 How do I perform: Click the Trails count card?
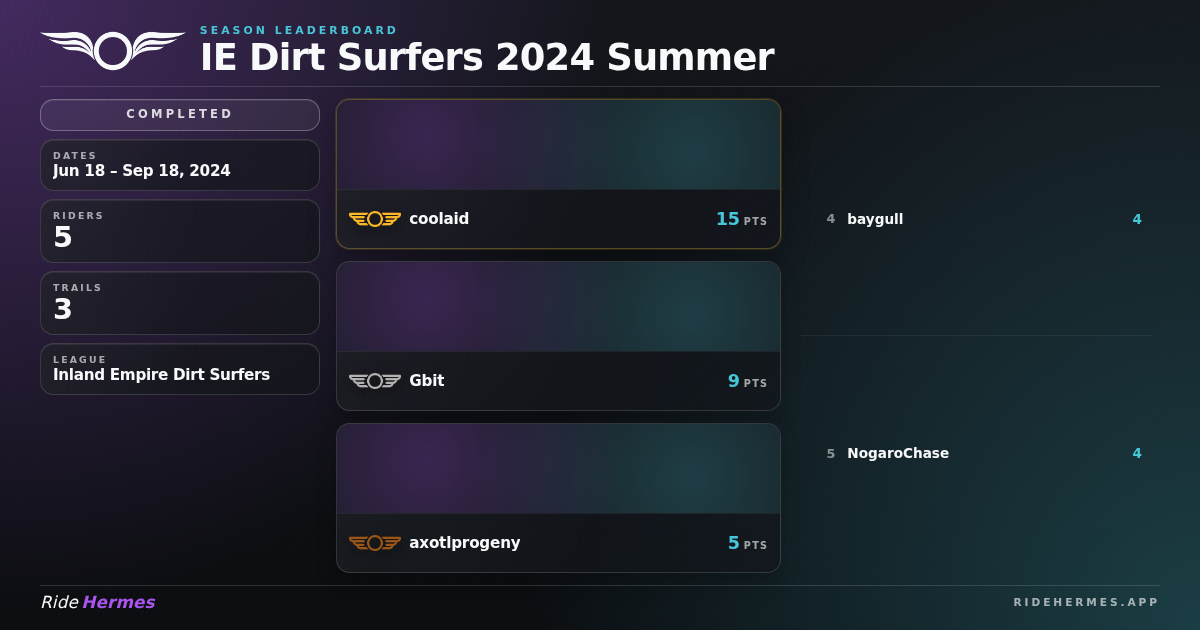pos(180,303)
